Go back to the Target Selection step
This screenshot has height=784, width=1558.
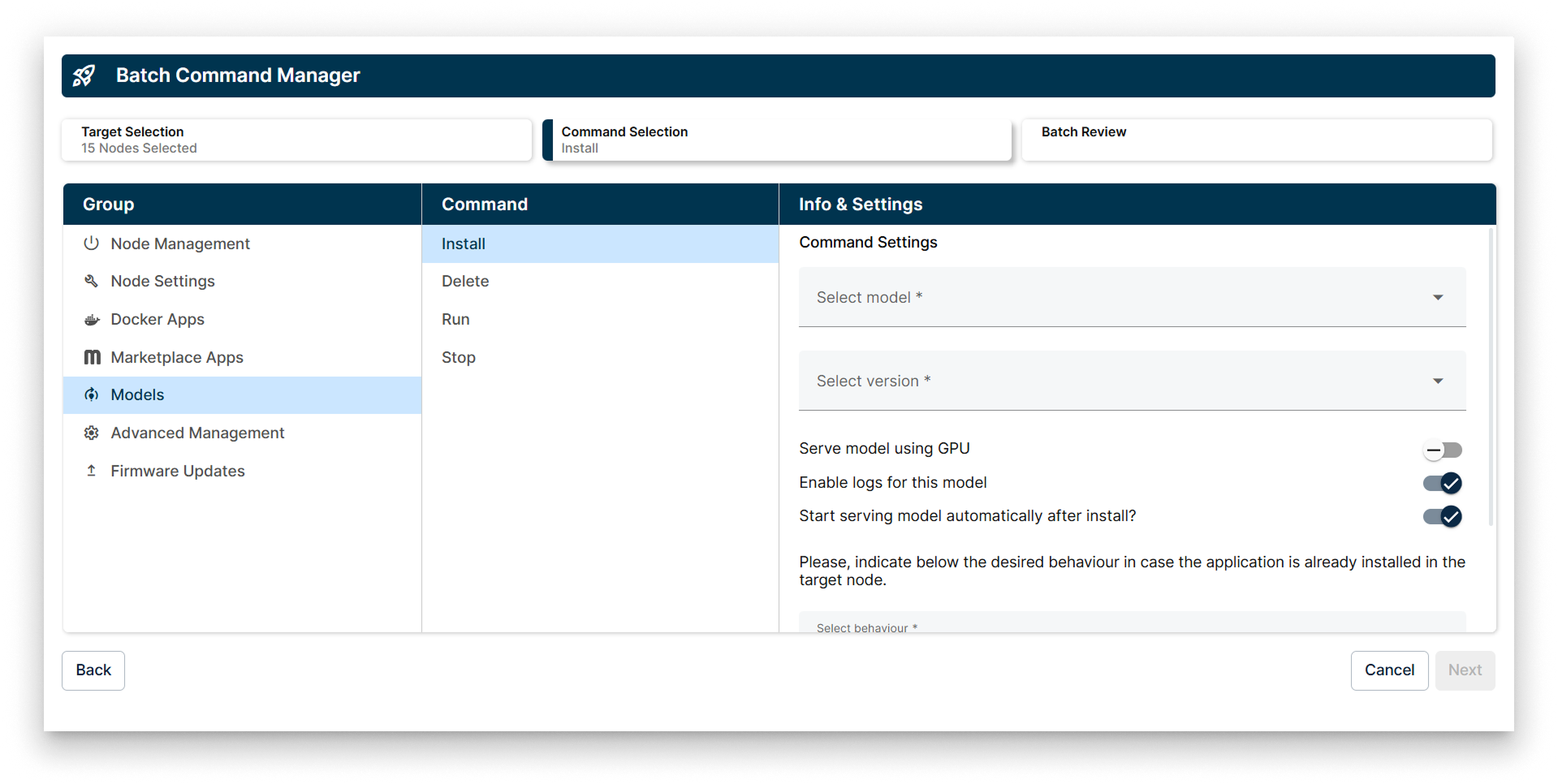[x=296, y=140]
